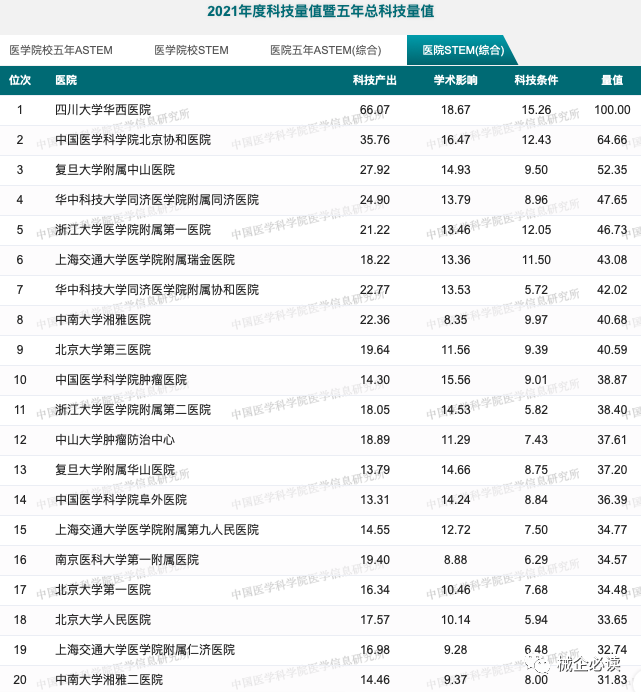The width and height of the screenshot is (641, 692).
Task: Select the 医院五年ASTEM(综合) tab
Action: click(326, 50)
